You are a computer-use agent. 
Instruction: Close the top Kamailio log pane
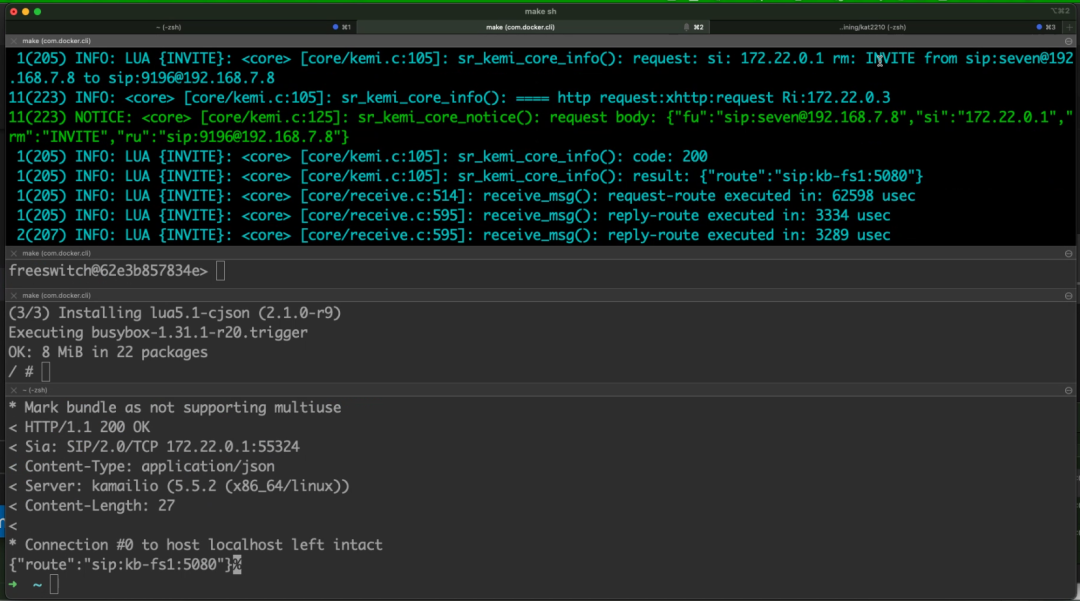11,41
